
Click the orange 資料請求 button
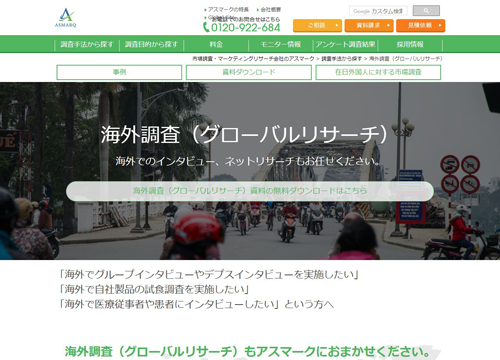[x=369, y=25]
